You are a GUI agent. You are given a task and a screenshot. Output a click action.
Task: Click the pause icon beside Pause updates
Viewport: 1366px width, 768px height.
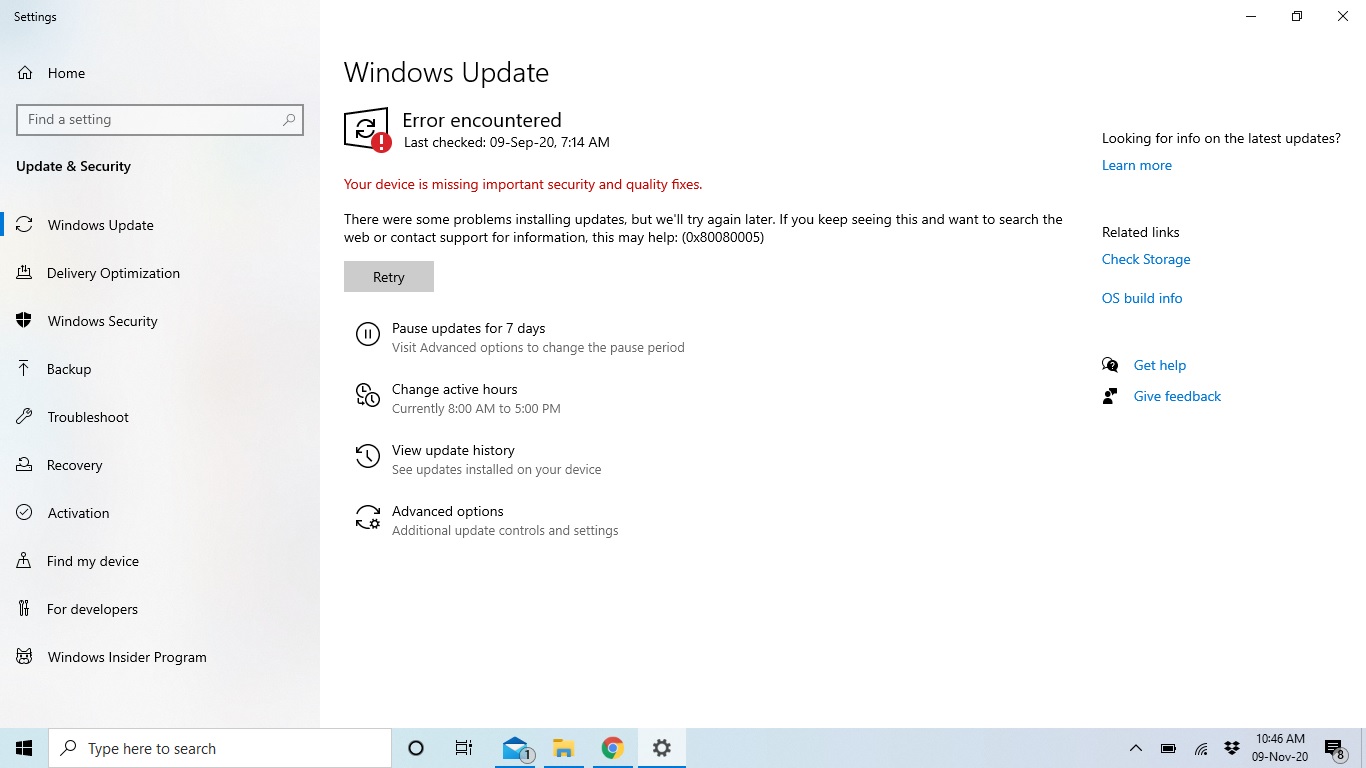point(368,335)
